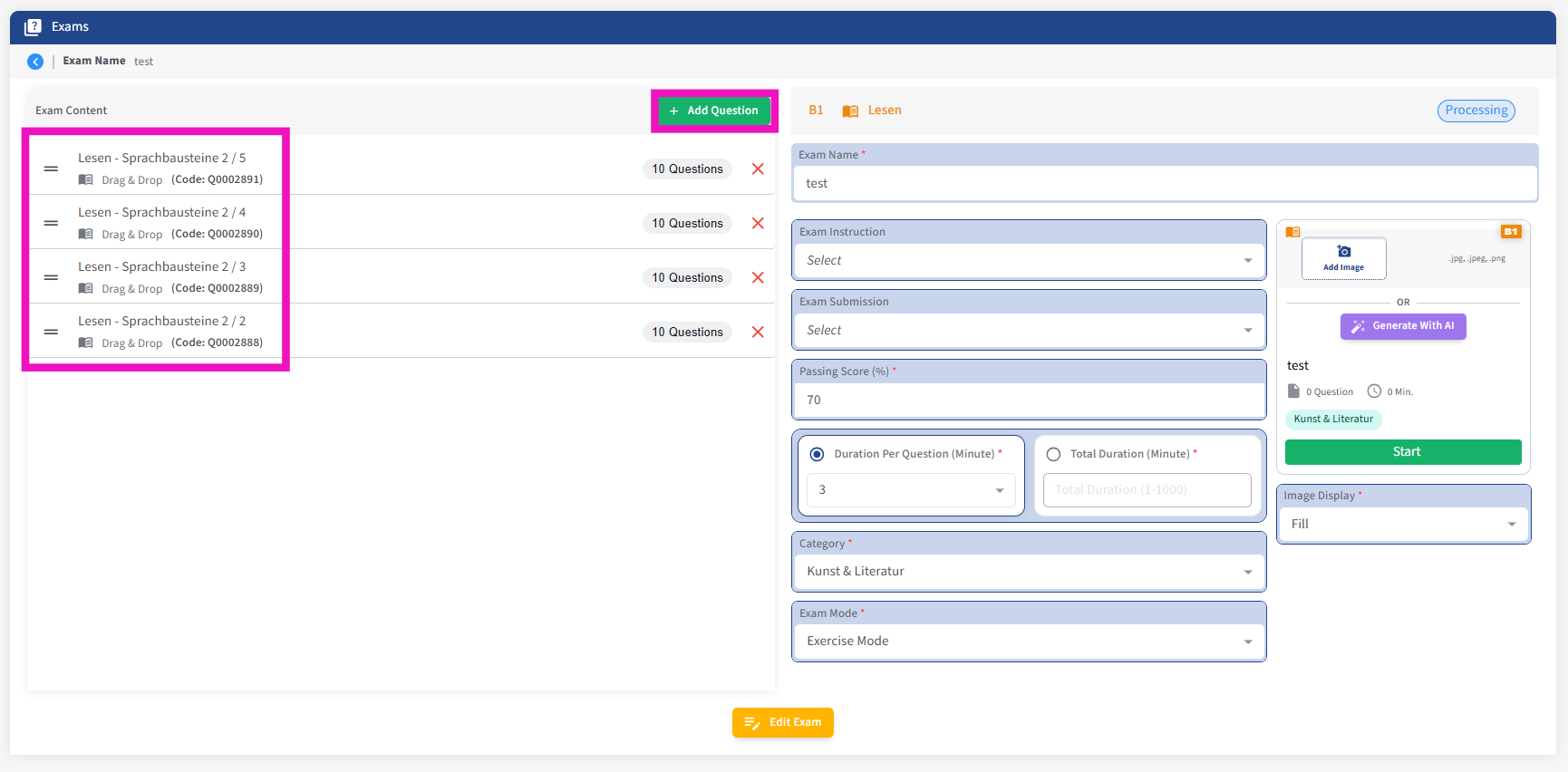Open the Exam Mode dropdown
The width and height of the screenshot is (1568, 772).
click(x=1028, y=642)
